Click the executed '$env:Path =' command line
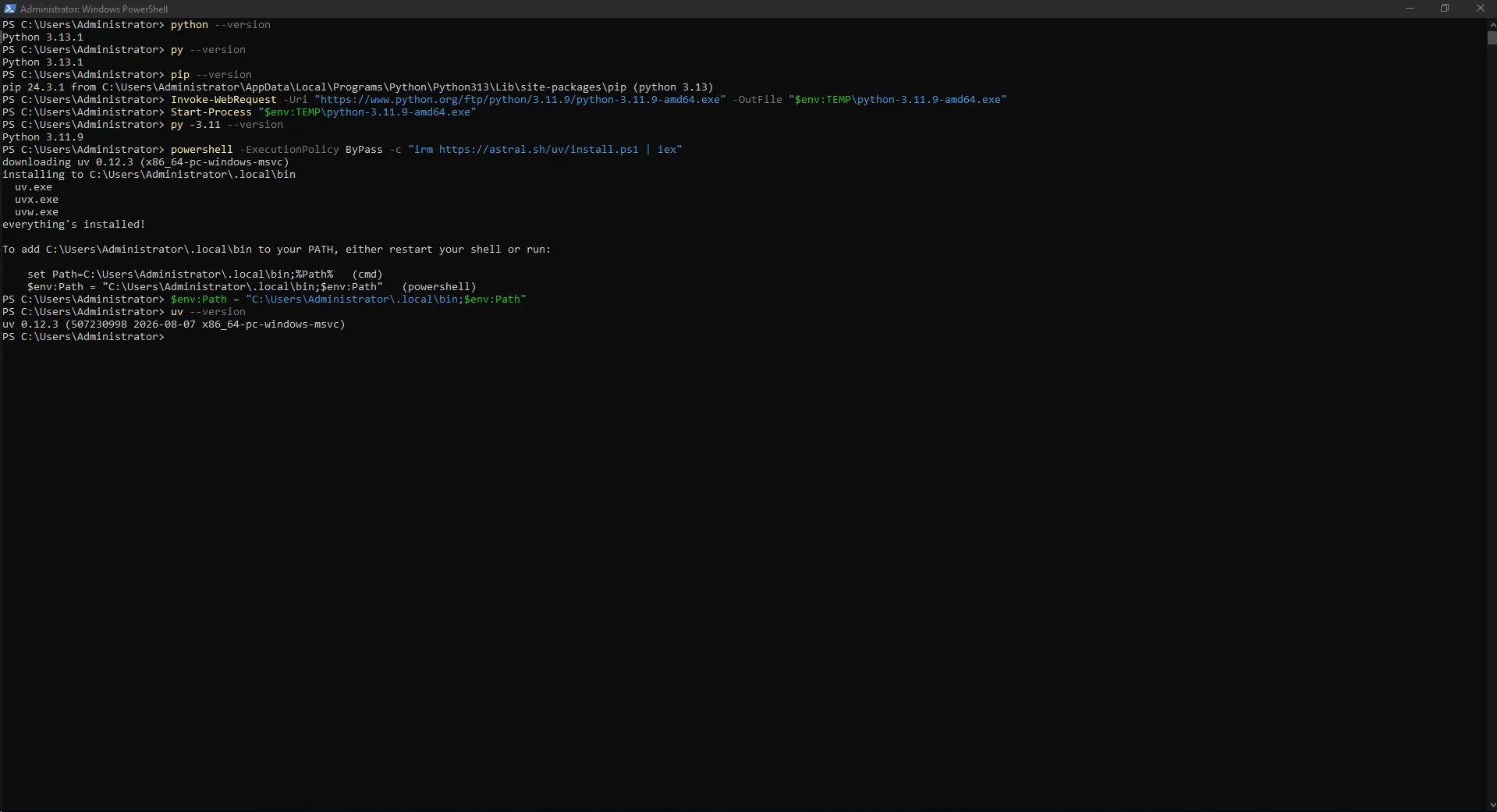This screenshot has width=1497, height=812. point(264,300)
